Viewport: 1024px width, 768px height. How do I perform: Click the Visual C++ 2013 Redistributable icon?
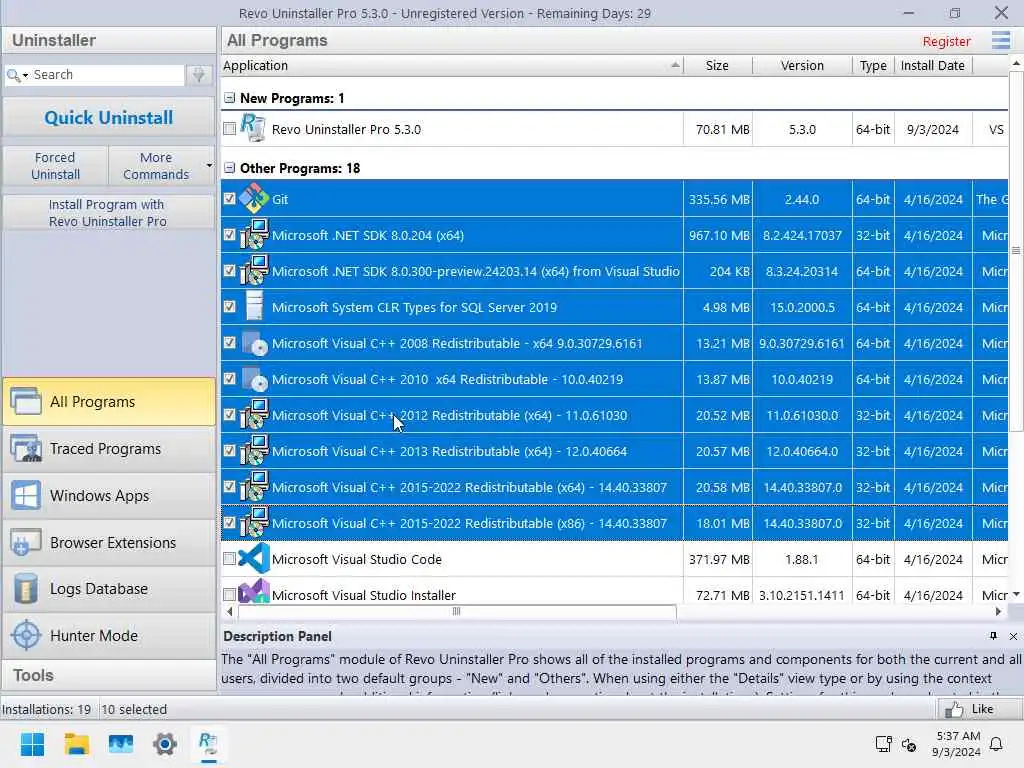[253, 450]
